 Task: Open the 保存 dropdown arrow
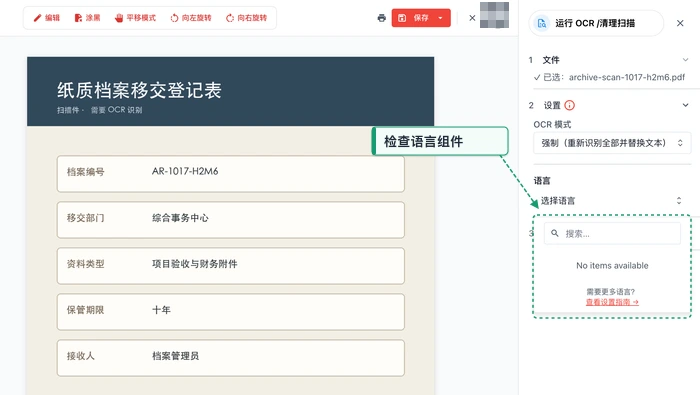[441, 18]
